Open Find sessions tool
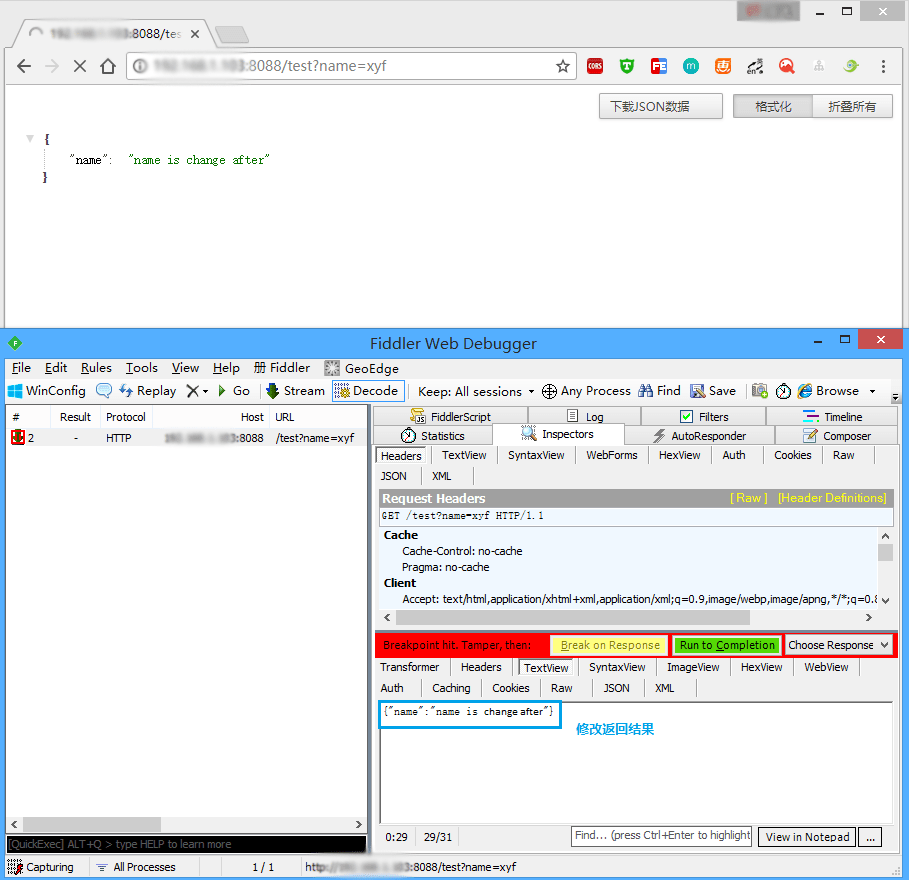Image resolution: width=909 pixels, height=880 pixels. (659, 391)
